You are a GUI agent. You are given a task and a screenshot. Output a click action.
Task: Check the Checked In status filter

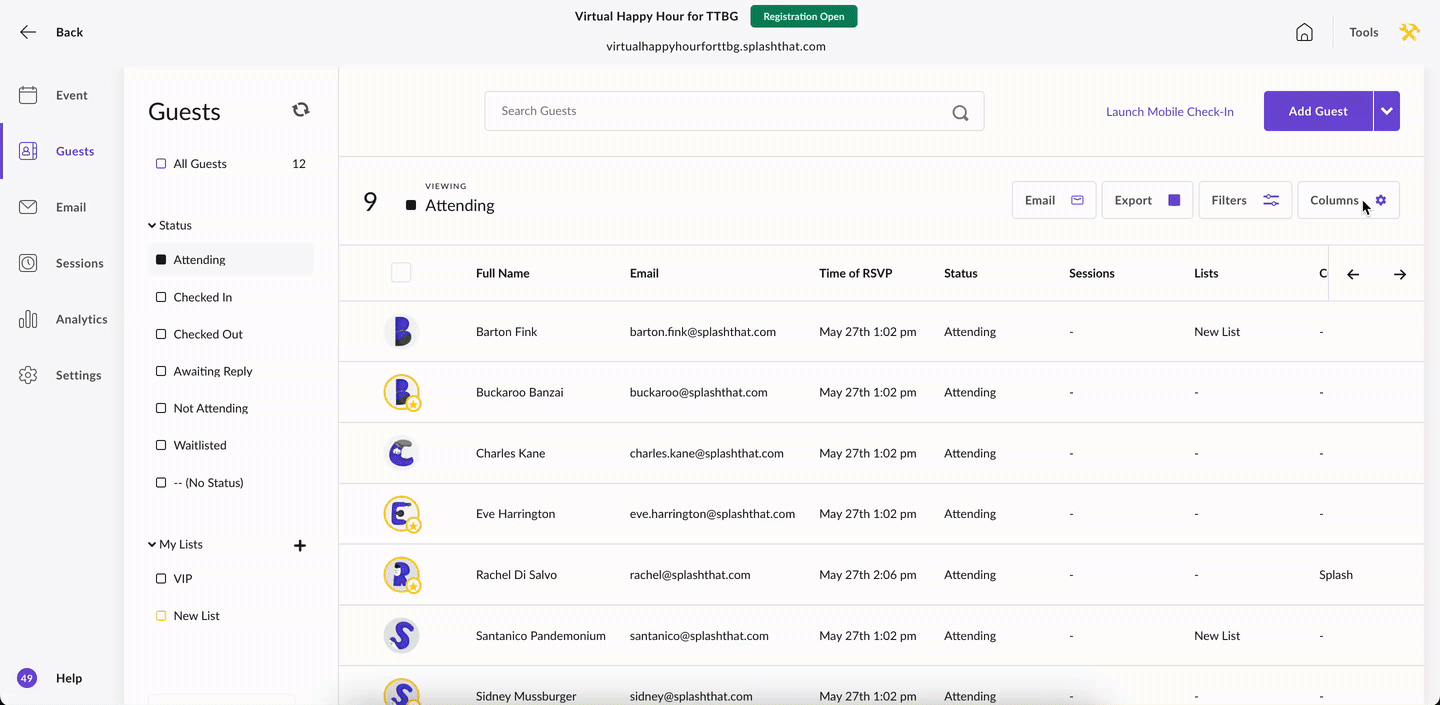[161, 297]
